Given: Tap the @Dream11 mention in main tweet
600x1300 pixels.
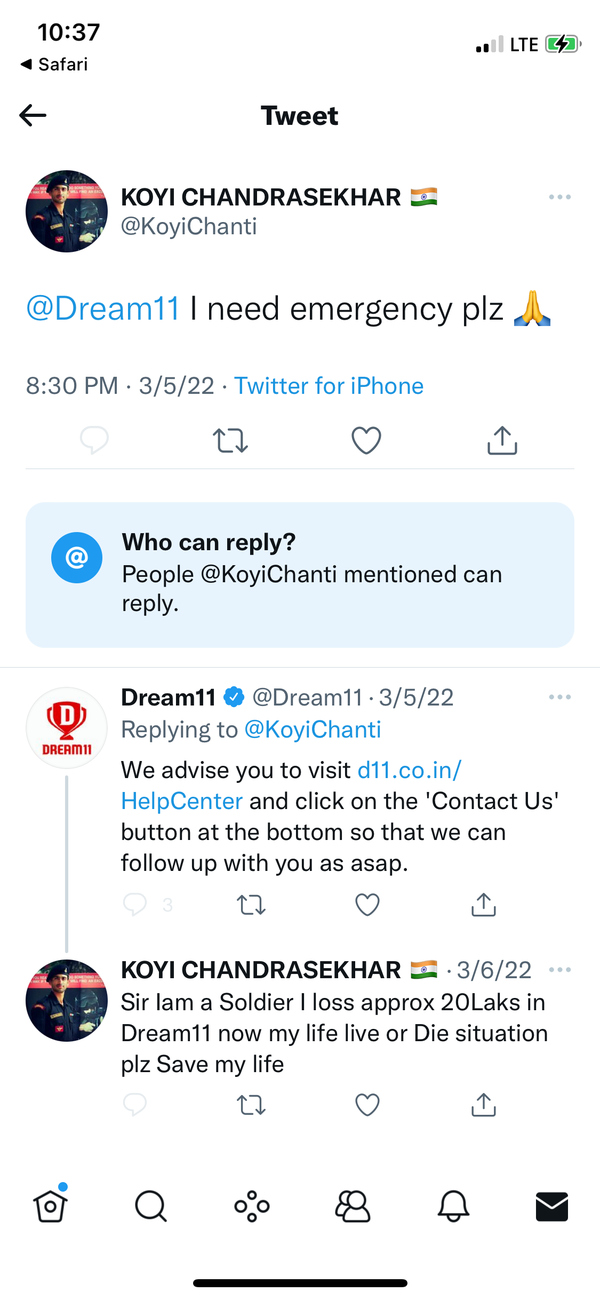Looking at the screenshot, I should click(x=103, y=309).
